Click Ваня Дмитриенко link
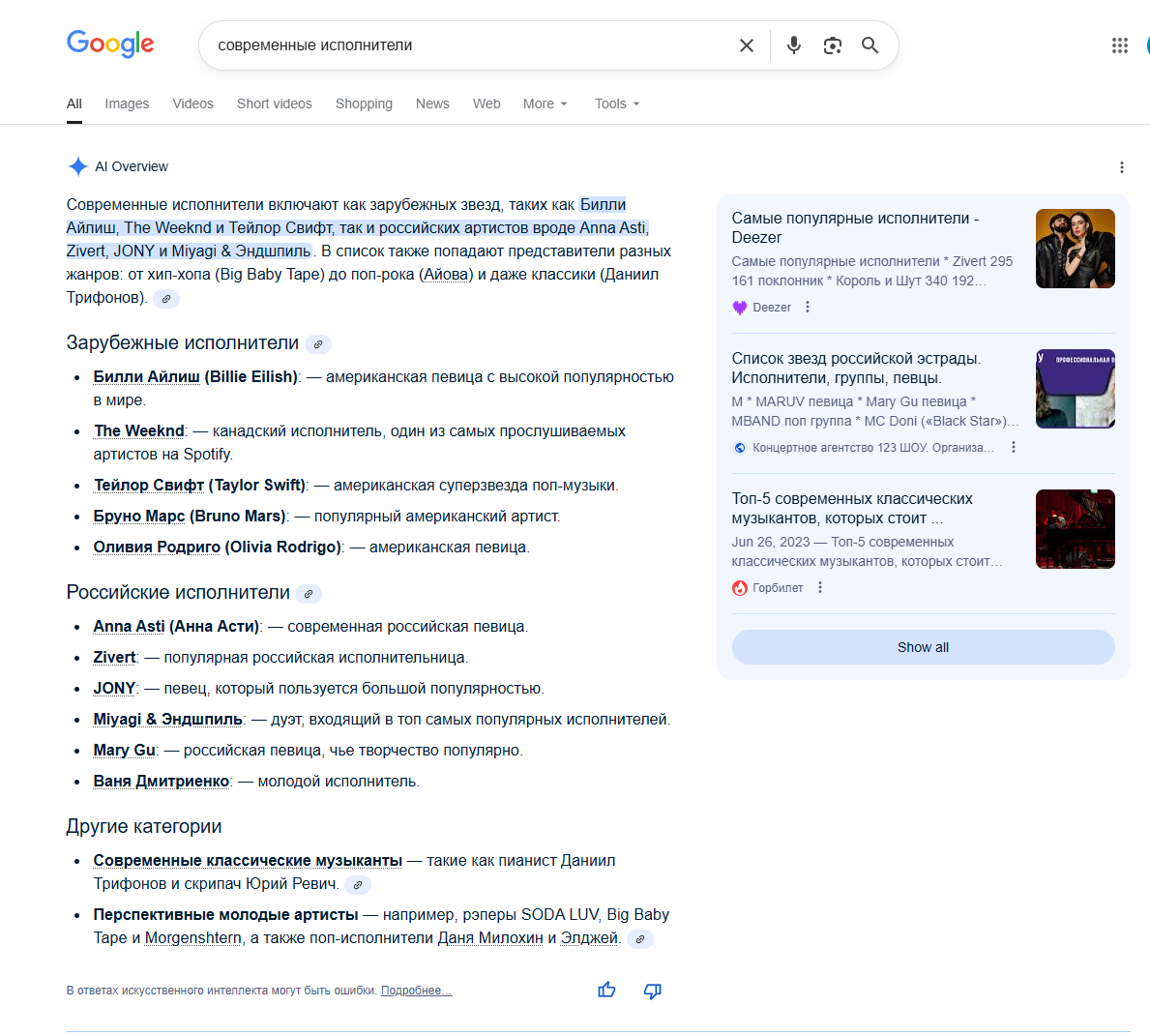The image size is (1150, 1036). (x=162, y=780)
